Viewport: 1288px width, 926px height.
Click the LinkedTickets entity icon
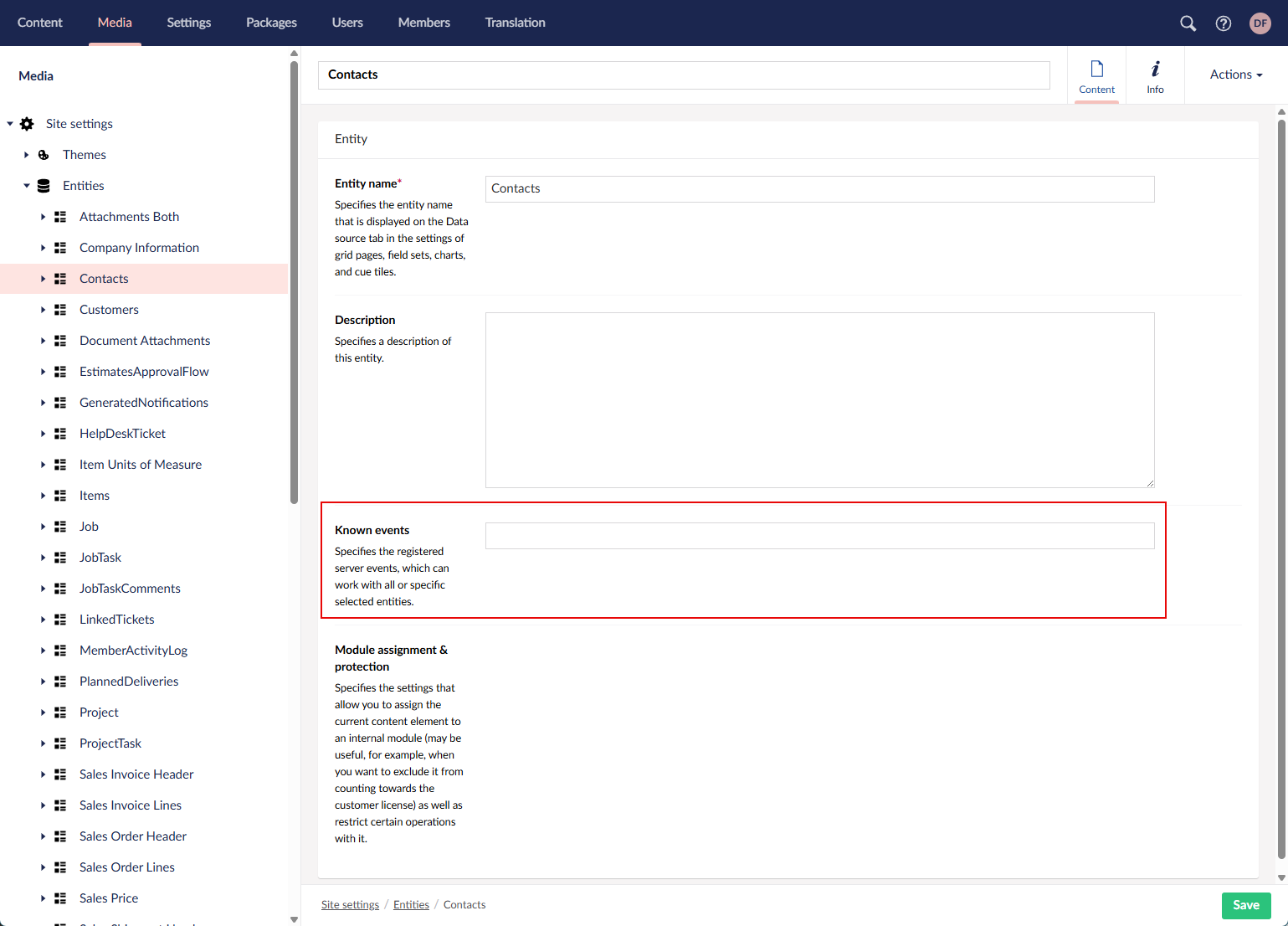(60, 620)
